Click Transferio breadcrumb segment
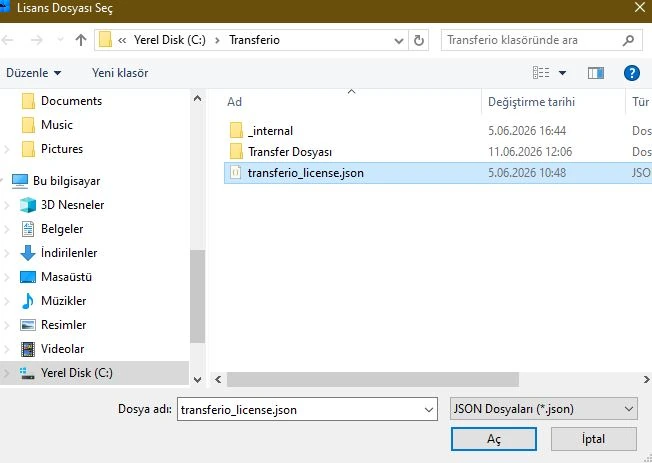This screenshot has width=652, height=463. click(x=254, y=40)
